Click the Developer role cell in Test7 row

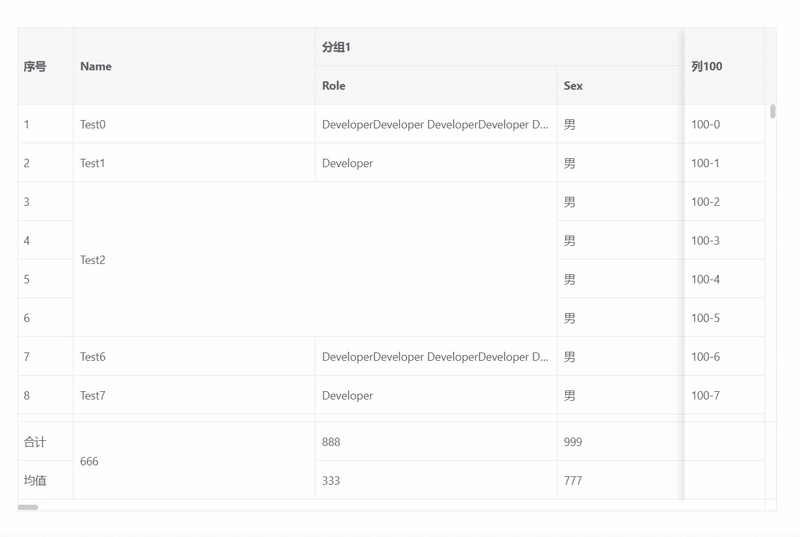click(436, 395)
